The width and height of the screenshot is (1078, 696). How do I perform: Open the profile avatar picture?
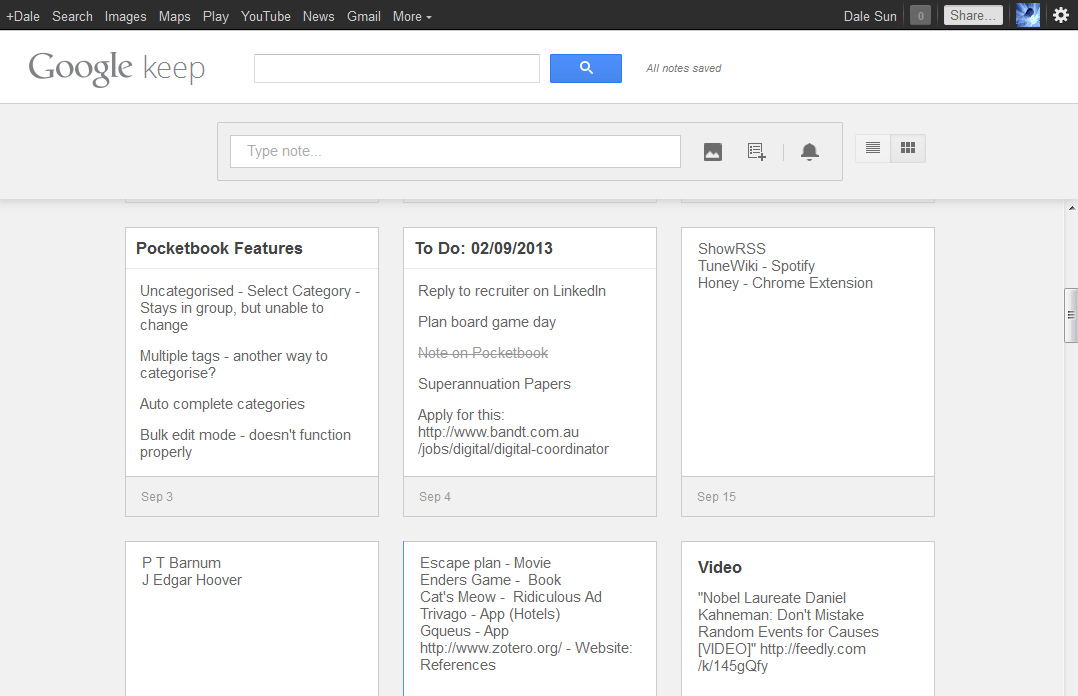coord(1028,15)
